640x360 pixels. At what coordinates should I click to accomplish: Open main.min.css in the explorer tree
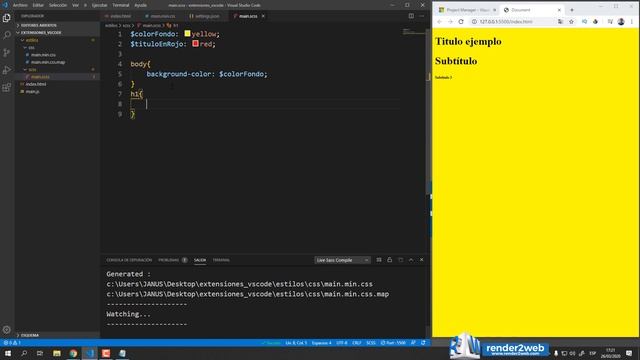pyautogui.click(x=43, y=55)
